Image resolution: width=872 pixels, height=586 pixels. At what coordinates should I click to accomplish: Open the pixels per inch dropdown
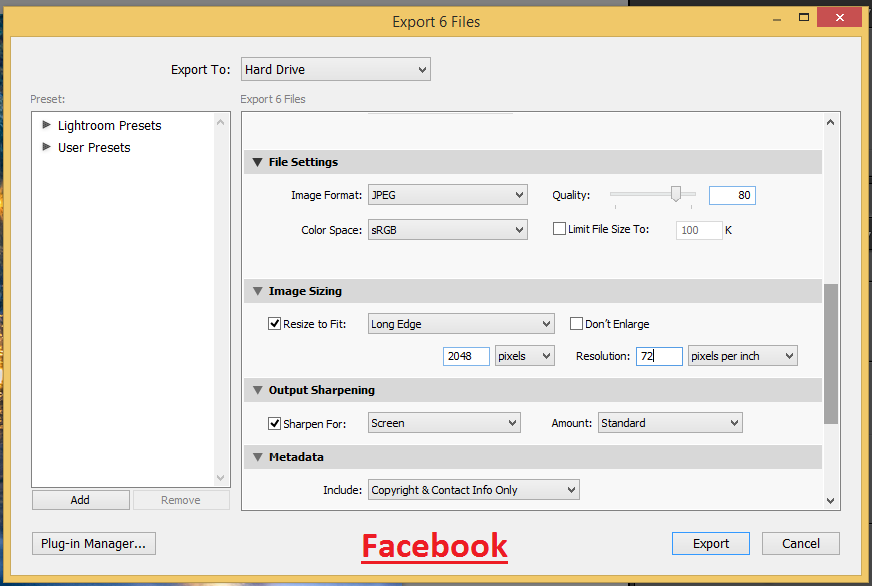coord(742,356)
